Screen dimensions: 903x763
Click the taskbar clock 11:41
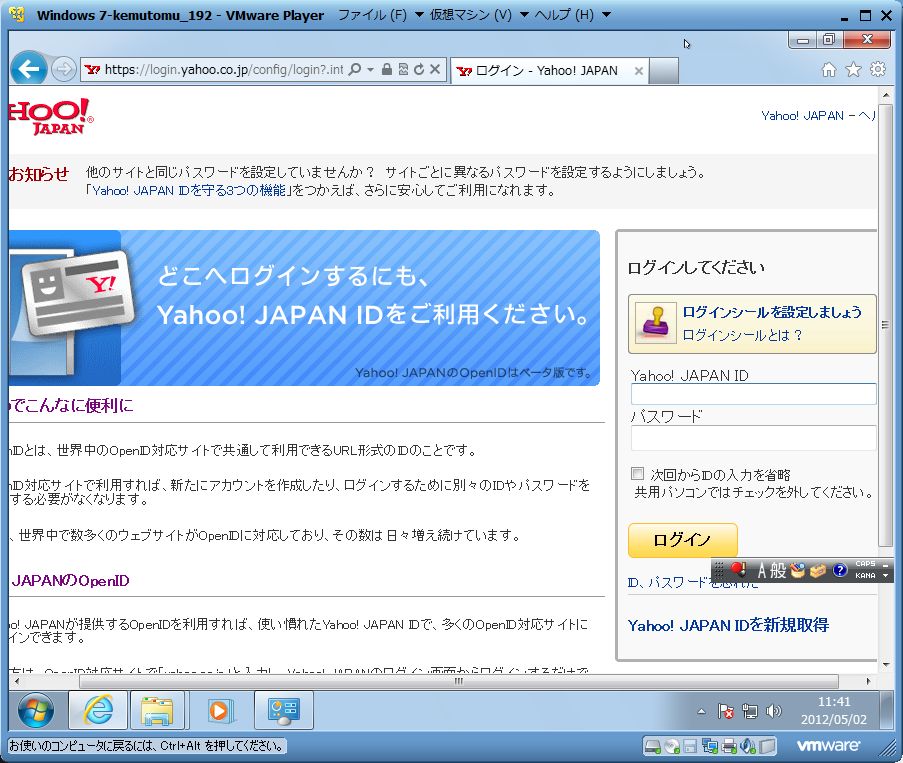click(834, 701)
